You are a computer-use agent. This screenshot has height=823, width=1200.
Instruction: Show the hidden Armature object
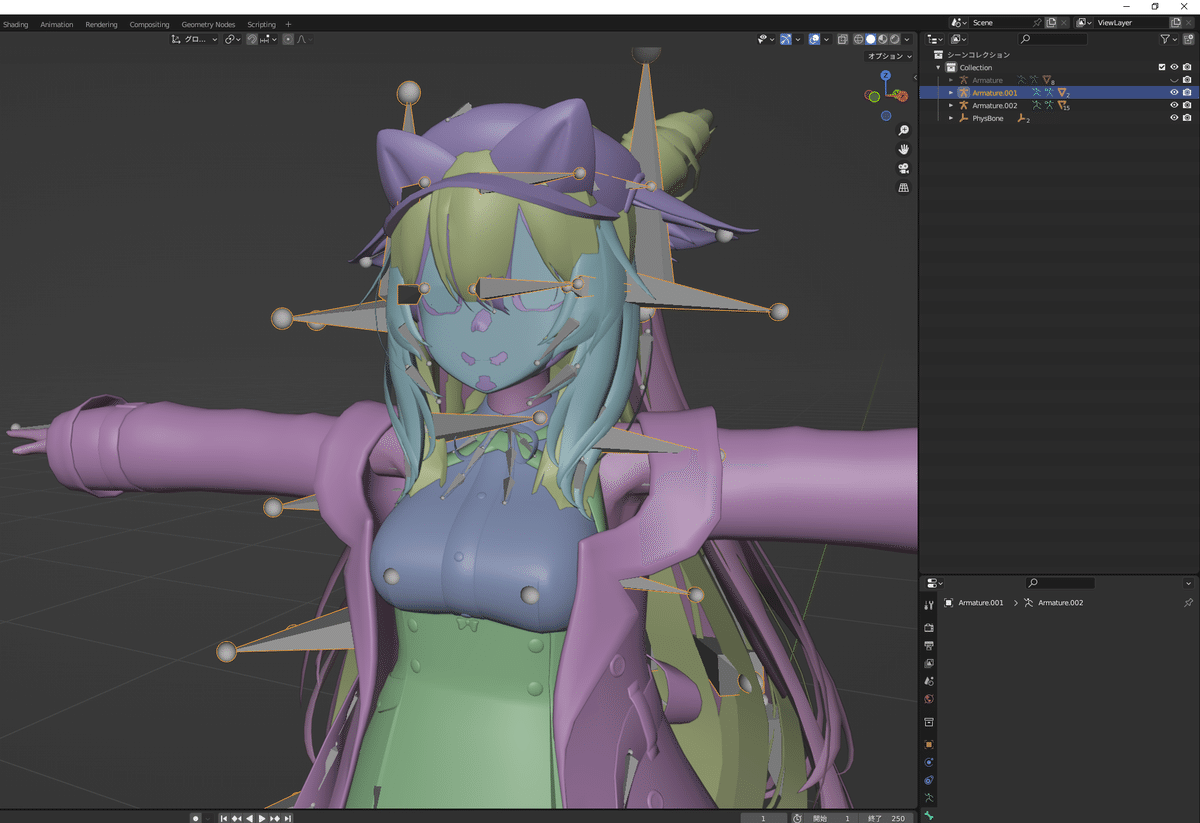point(1174,80)
